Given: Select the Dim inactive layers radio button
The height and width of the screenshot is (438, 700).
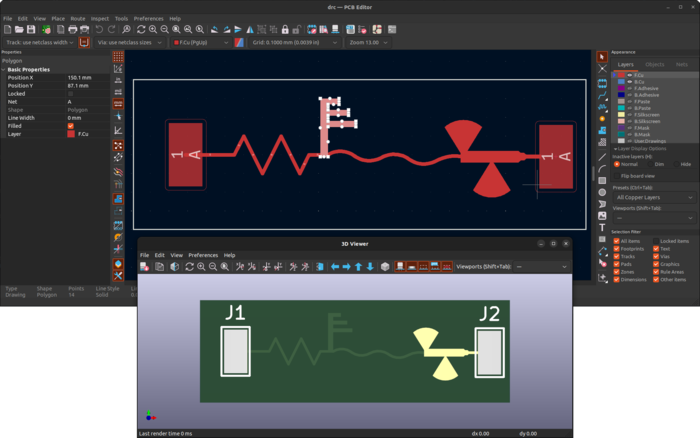Looking at the screenshot, I should tap(652, 164).
